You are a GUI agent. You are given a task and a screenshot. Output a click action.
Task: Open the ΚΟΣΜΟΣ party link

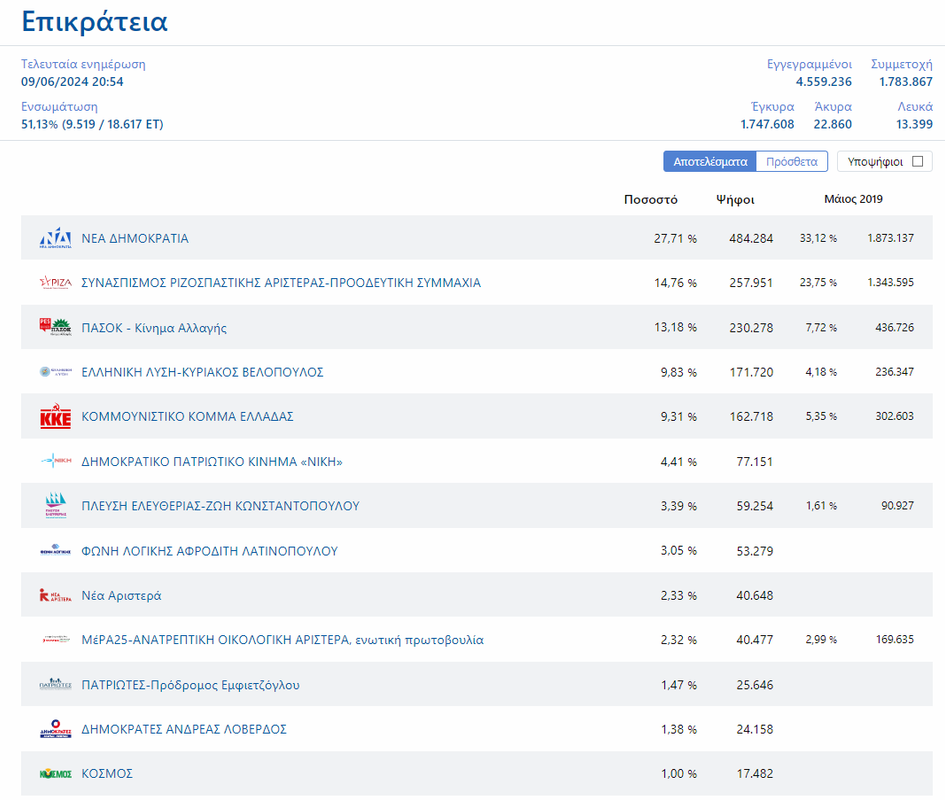tap(107, 773)
